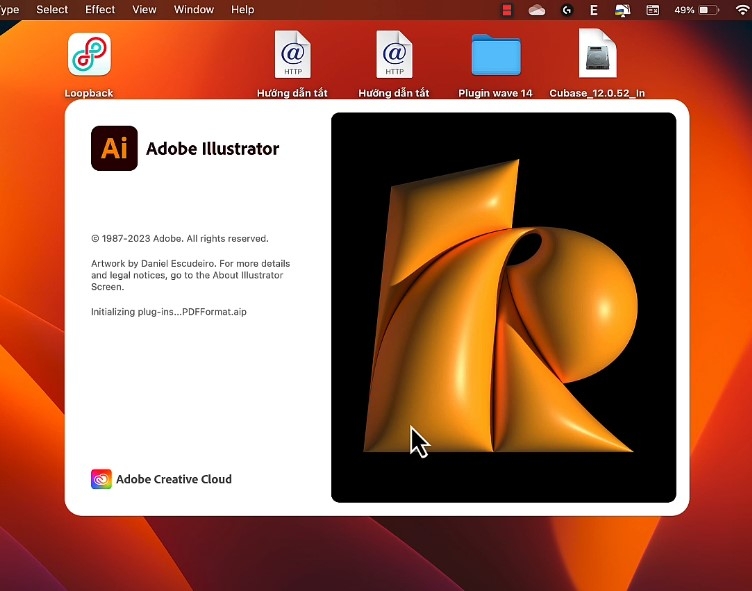Click the keyboard viewer menu bar icon
Screen dimensions: 752x591
[653, 10]
